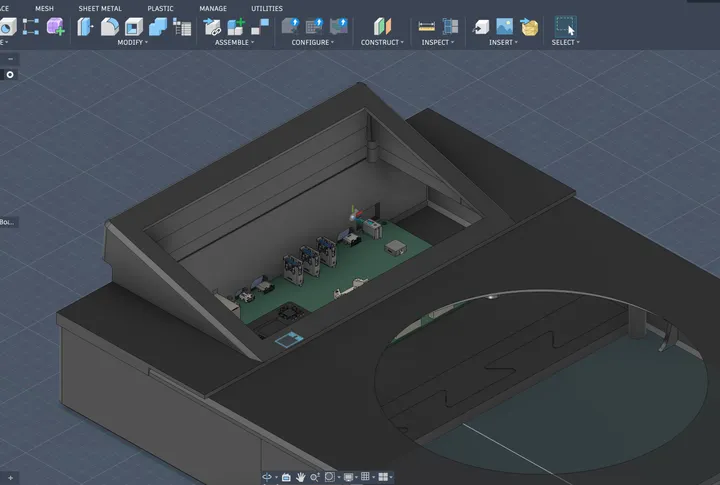Image resolution: width=720 pixels, height=485 pixels.
Task: Activate the Measure ruler icon
Action: coord(427,27)
